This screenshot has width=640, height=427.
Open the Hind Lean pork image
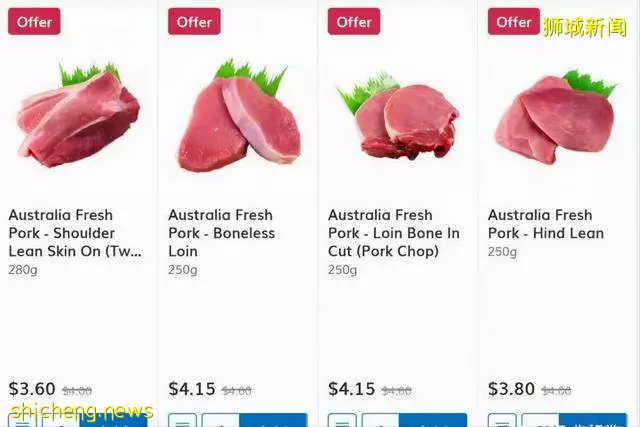pyautogui.click(x=556, y=117)
